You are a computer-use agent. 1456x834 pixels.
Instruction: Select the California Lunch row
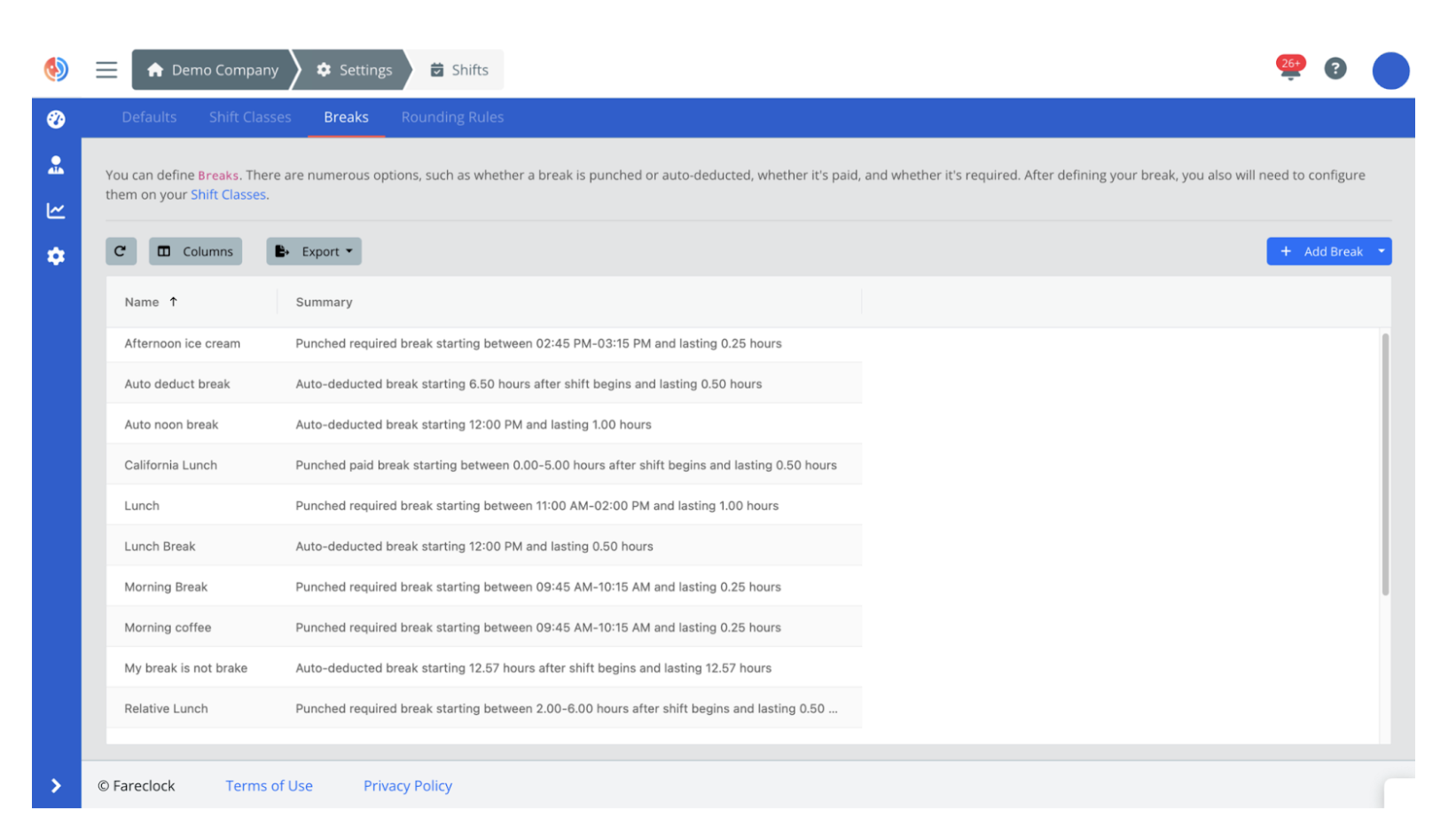click(484, 465)
